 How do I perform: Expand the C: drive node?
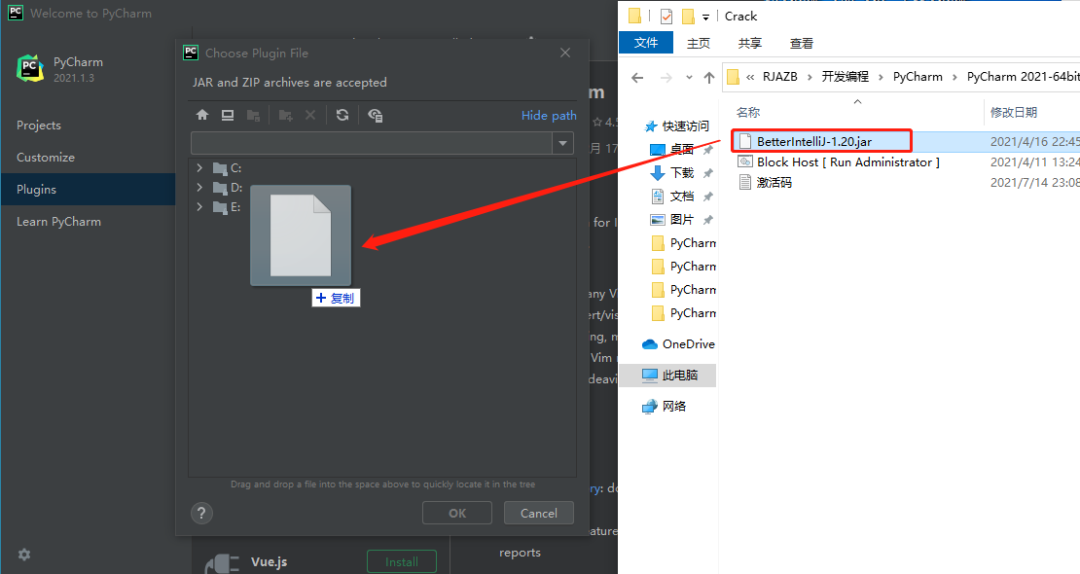[x=200, y=167]
